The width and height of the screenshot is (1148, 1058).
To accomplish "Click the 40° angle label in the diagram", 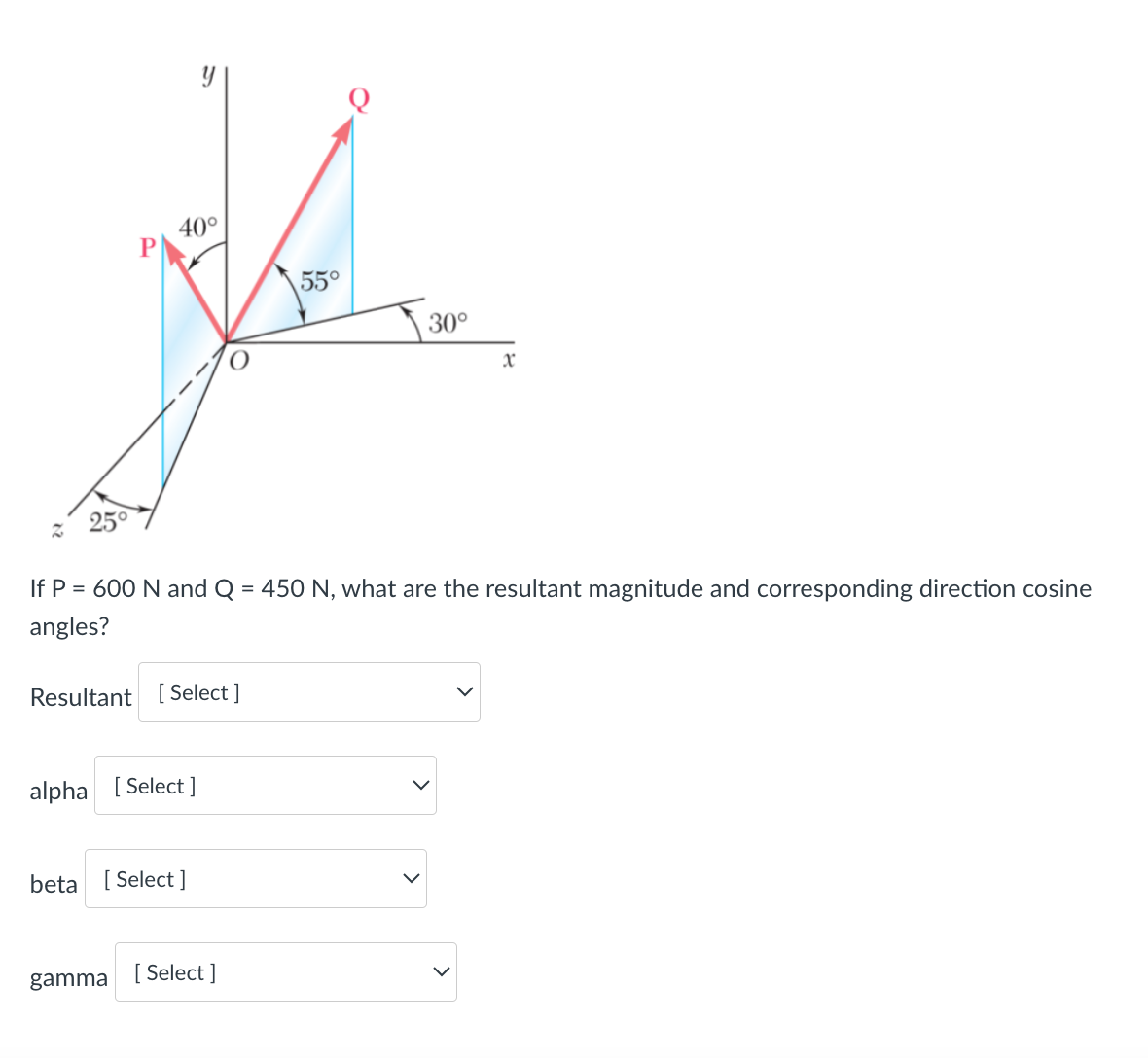I will tap(197, 225).
